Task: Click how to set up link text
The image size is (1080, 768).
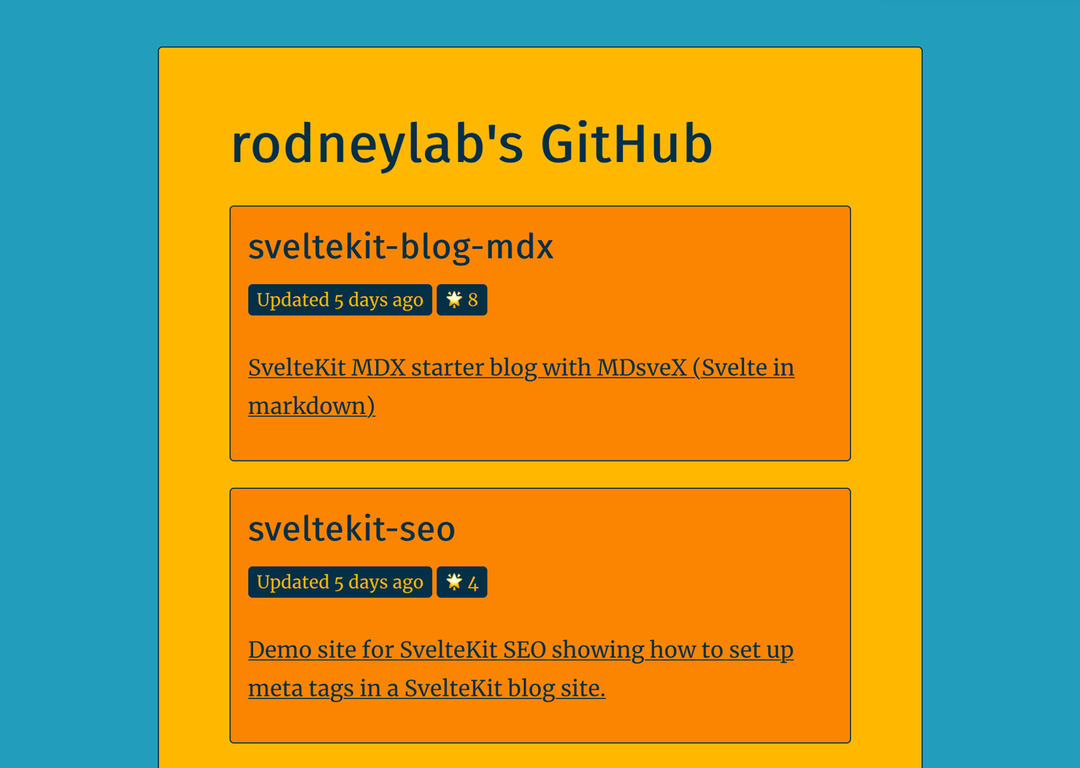Action: coord(721,650)
